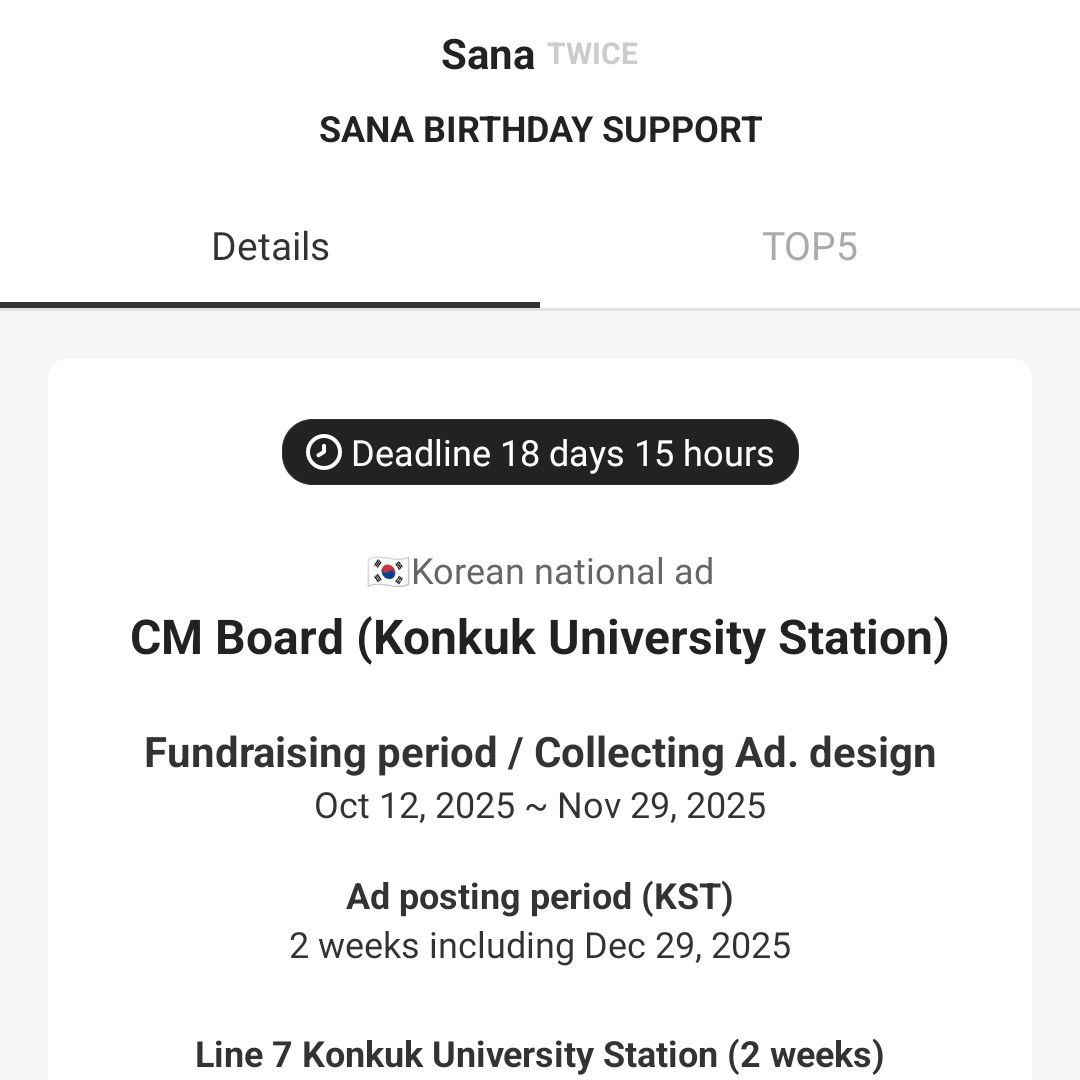Click the Korean national ad label
Screen dimensions: 1080x1080
pyautogui.click(x=562, y=572)
